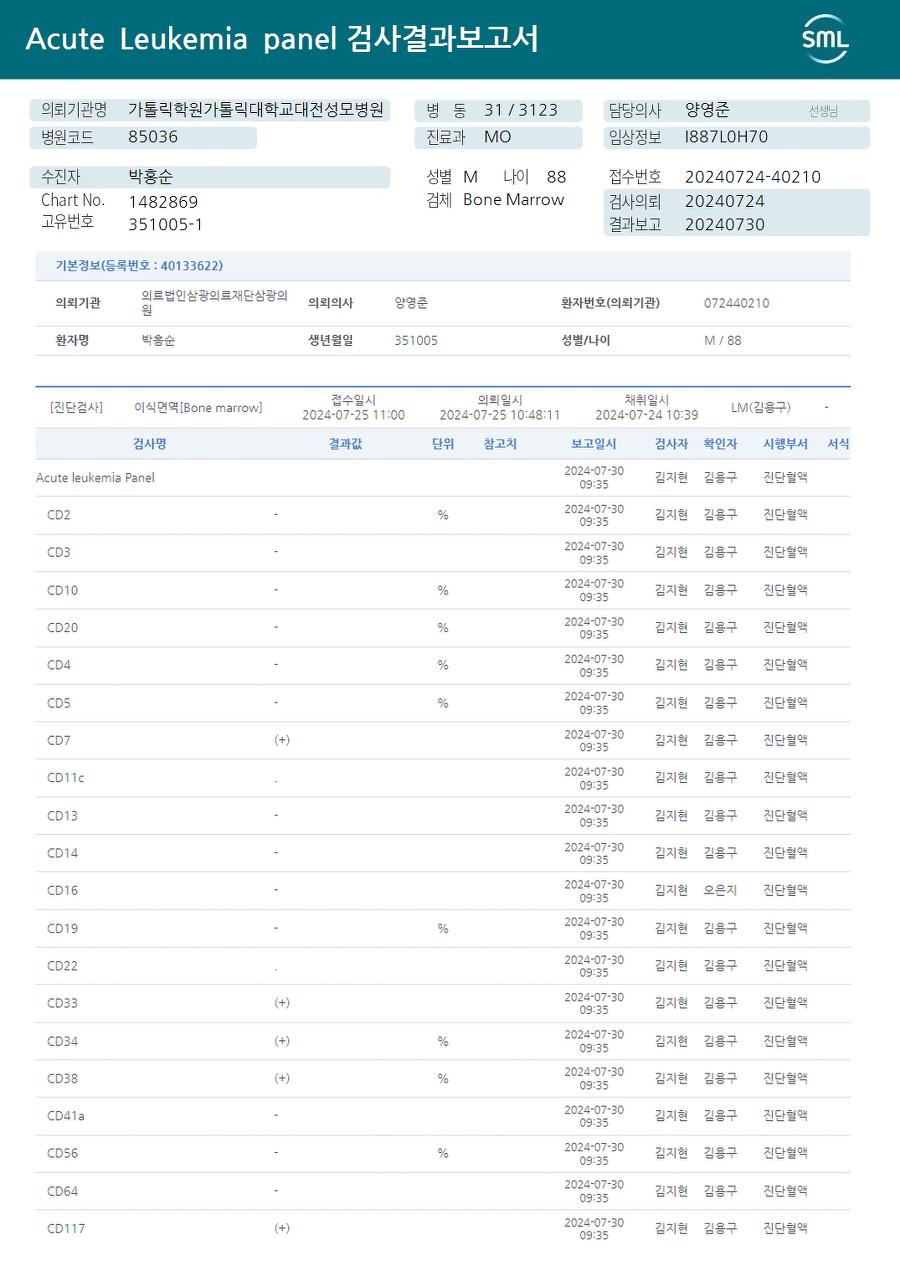The width and height of the screenshot is (900, 1271).
Task: Click the 'CD3' test name
Action: click(59, 553)
